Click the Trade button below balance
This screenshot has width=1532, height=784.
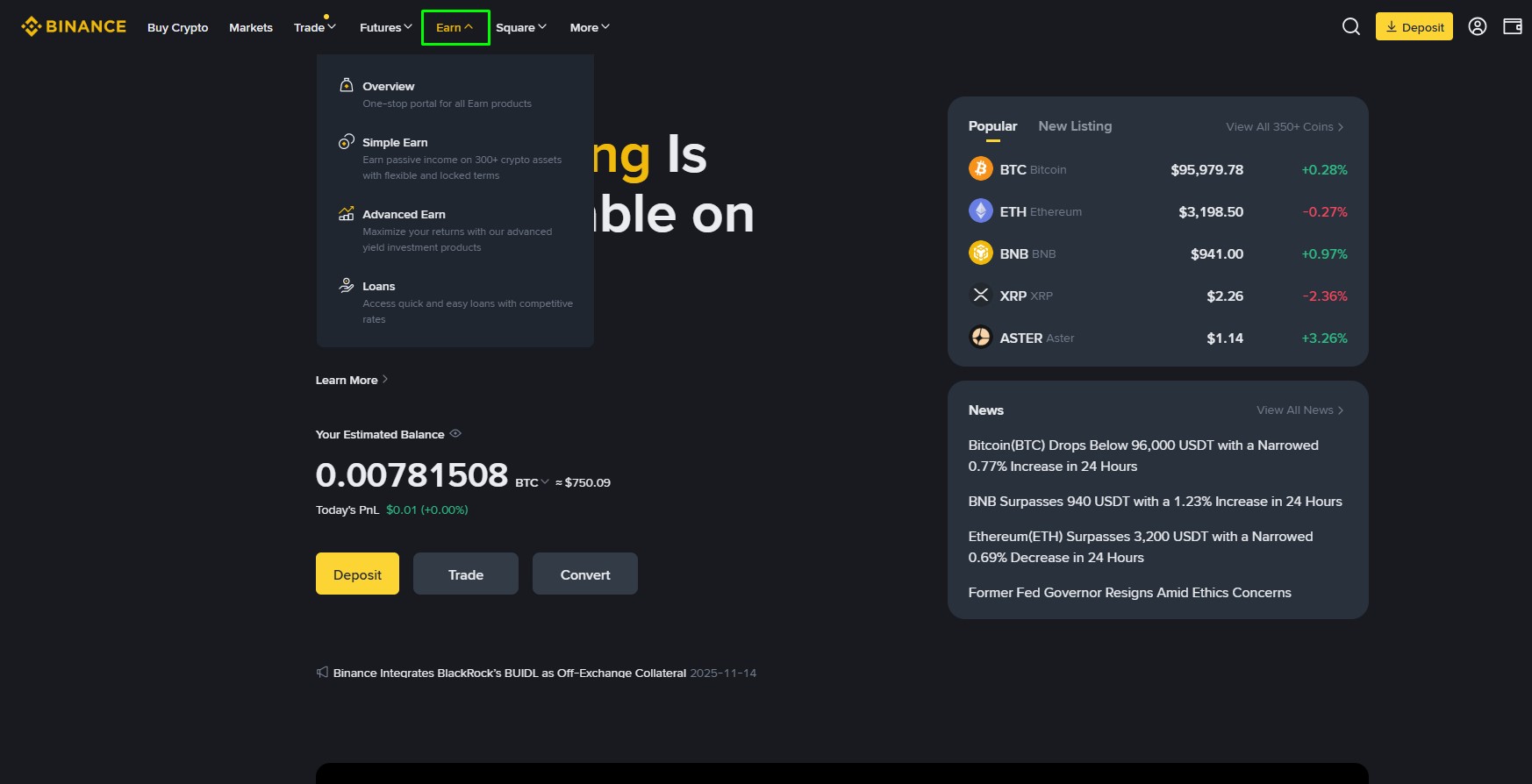click(x=466, y=574)
